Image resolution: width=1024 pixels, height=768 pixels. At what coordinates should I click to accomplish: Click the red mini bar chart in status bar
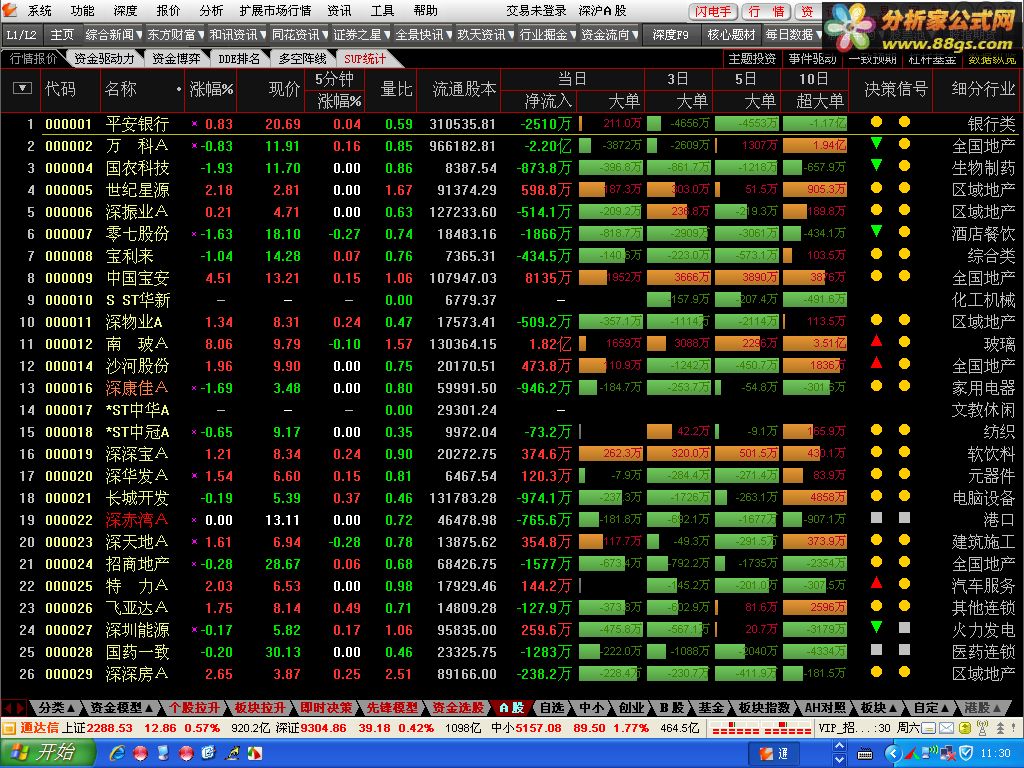(x=761, y=728)
